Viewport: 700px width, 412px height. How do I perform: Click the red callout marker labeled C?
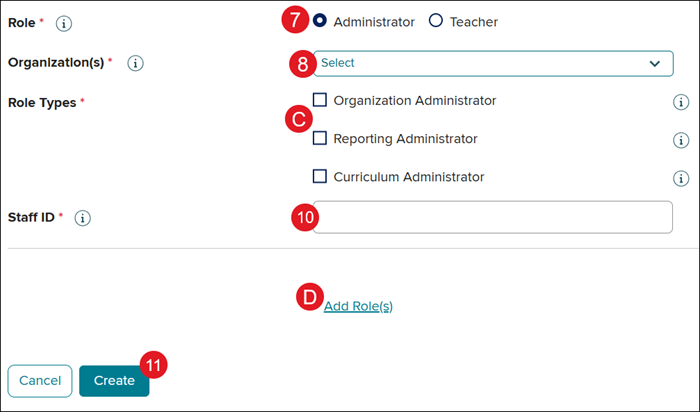coord(297,120)
